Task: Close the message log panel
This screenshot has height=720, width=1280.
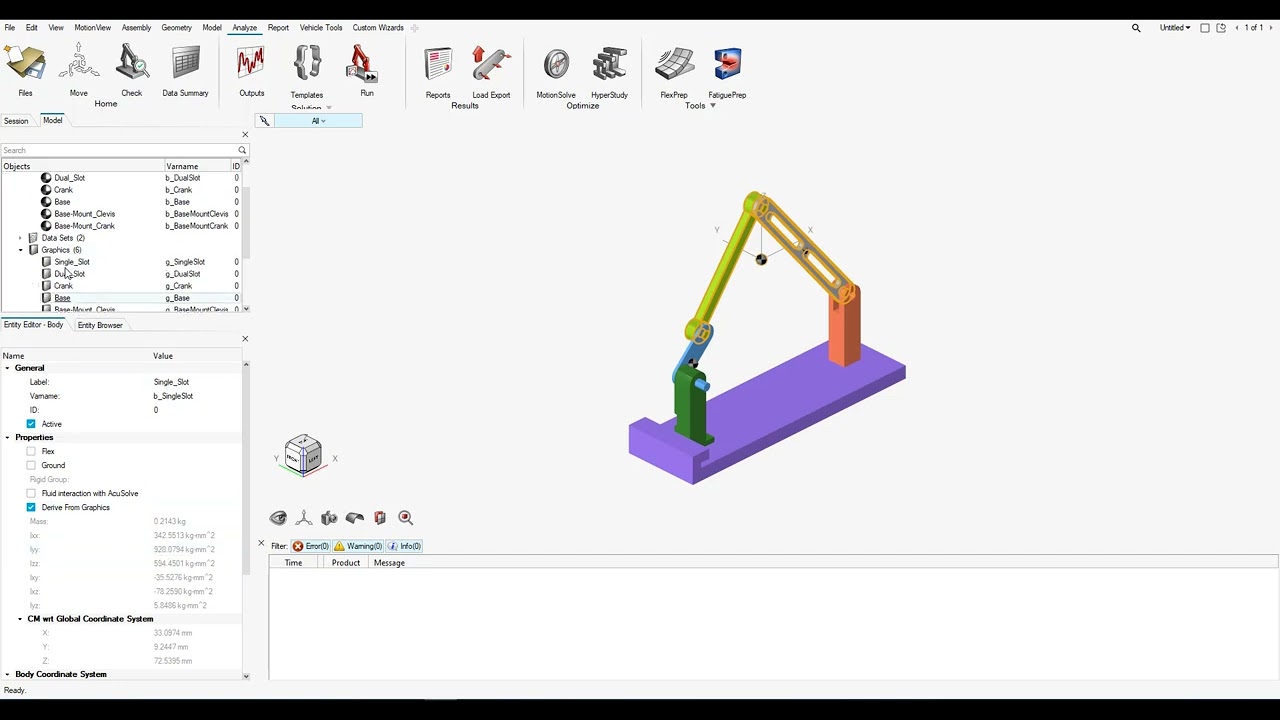Action: pyautogui.click(x=261, y=544)
